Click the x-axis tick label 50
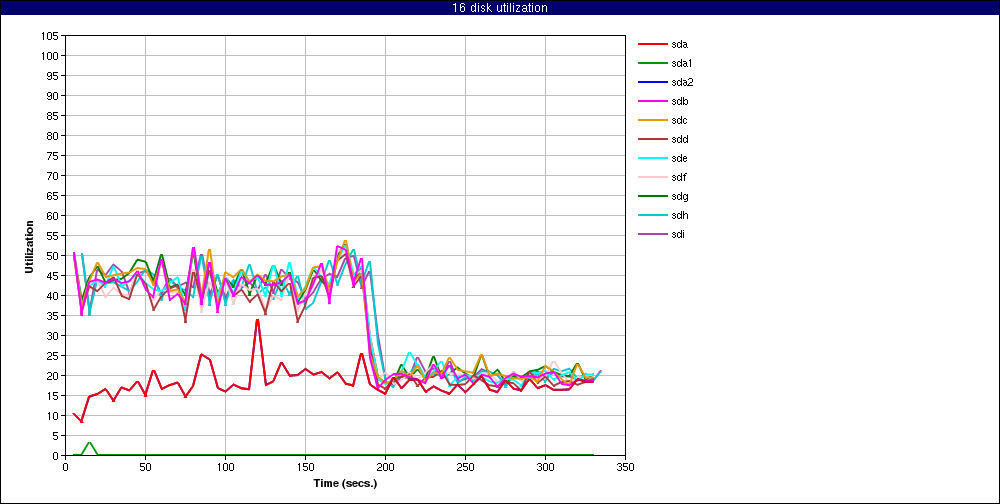The width and height of the screenshot is (1000, 504). (x=145, y=467)
